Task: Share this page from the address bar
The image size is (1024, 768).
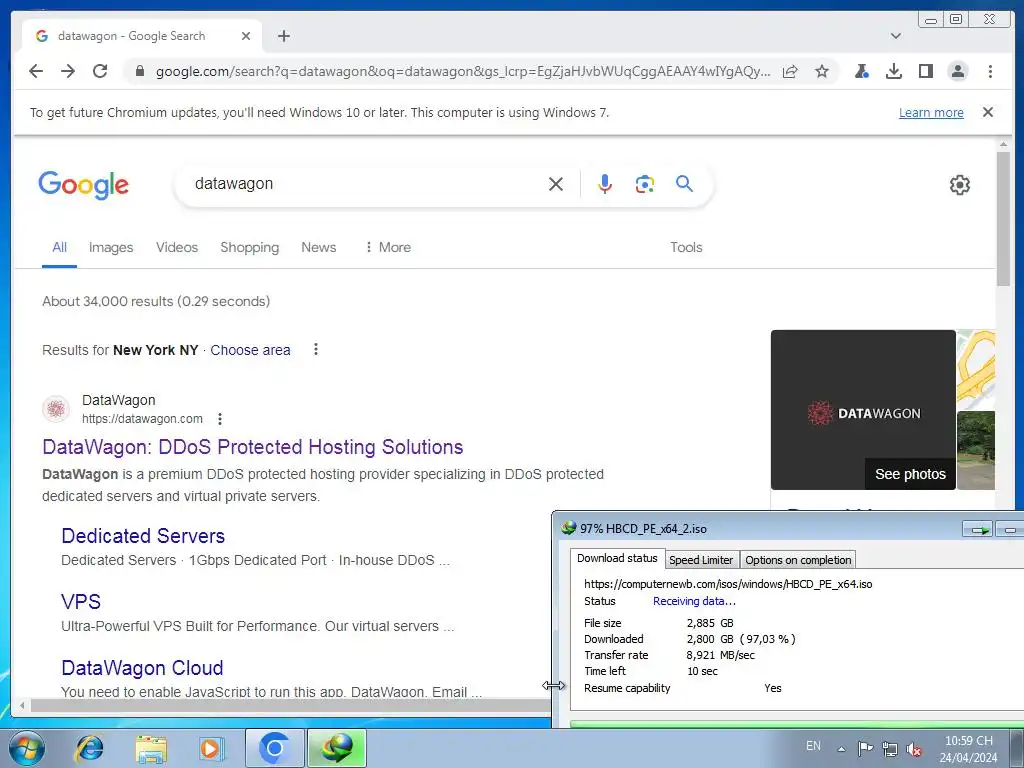Action: pos(790,71)
